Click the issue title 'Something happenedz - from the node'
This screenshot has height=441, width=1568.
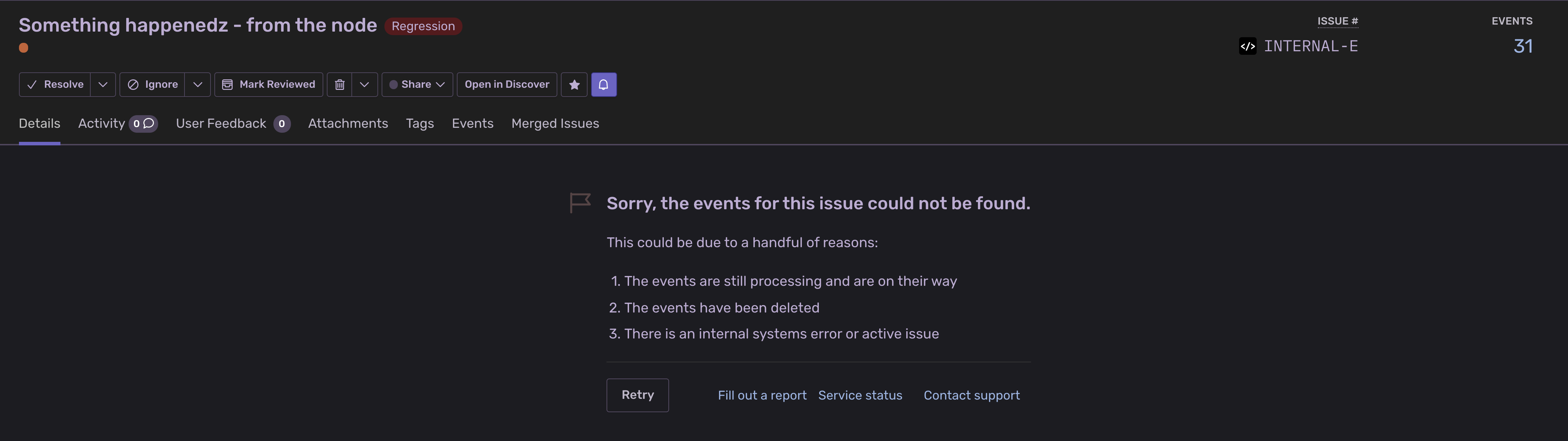tap(198, 25)
